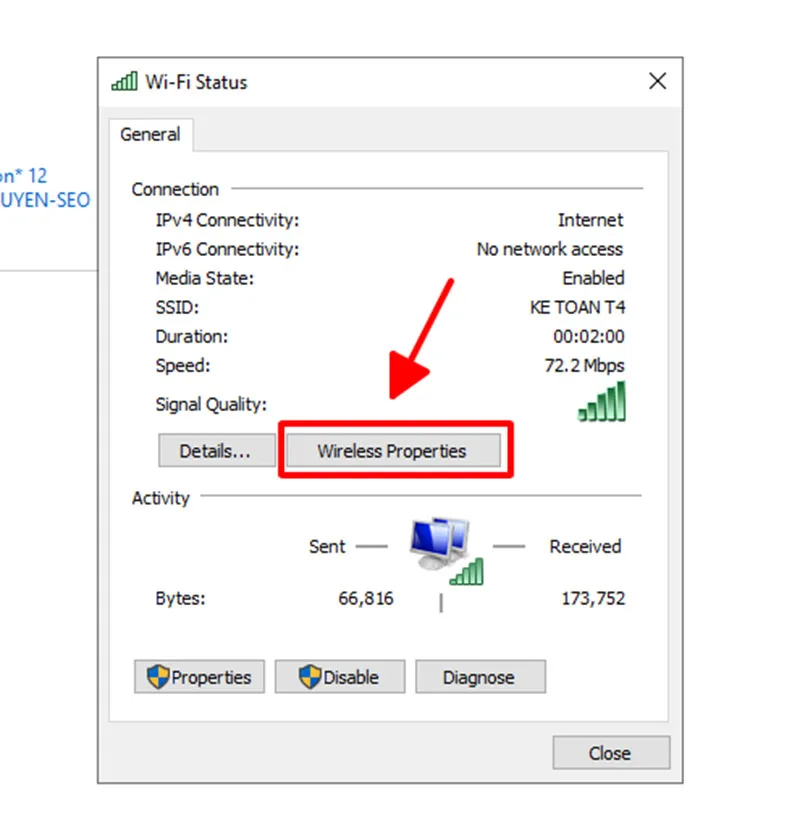Click the shield icon on Properties button
800x839 pixels.
pos(158,677)
